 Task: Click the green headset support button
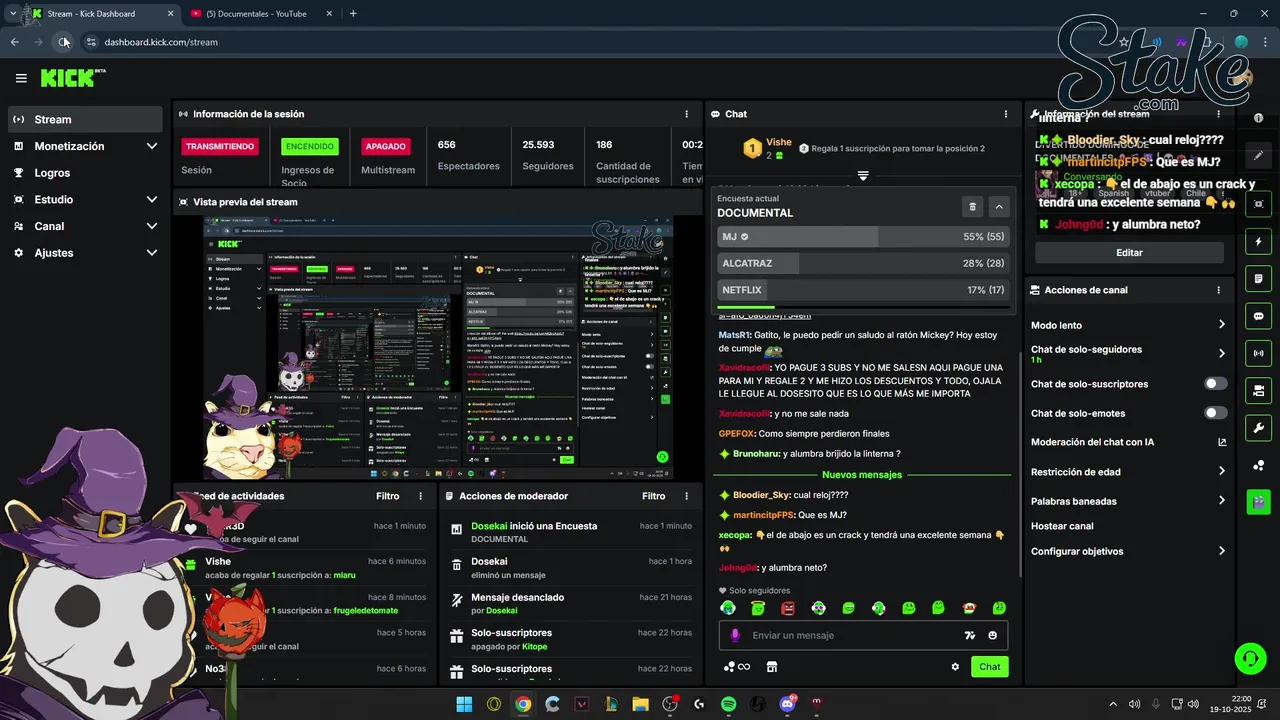click(1250, 659)
